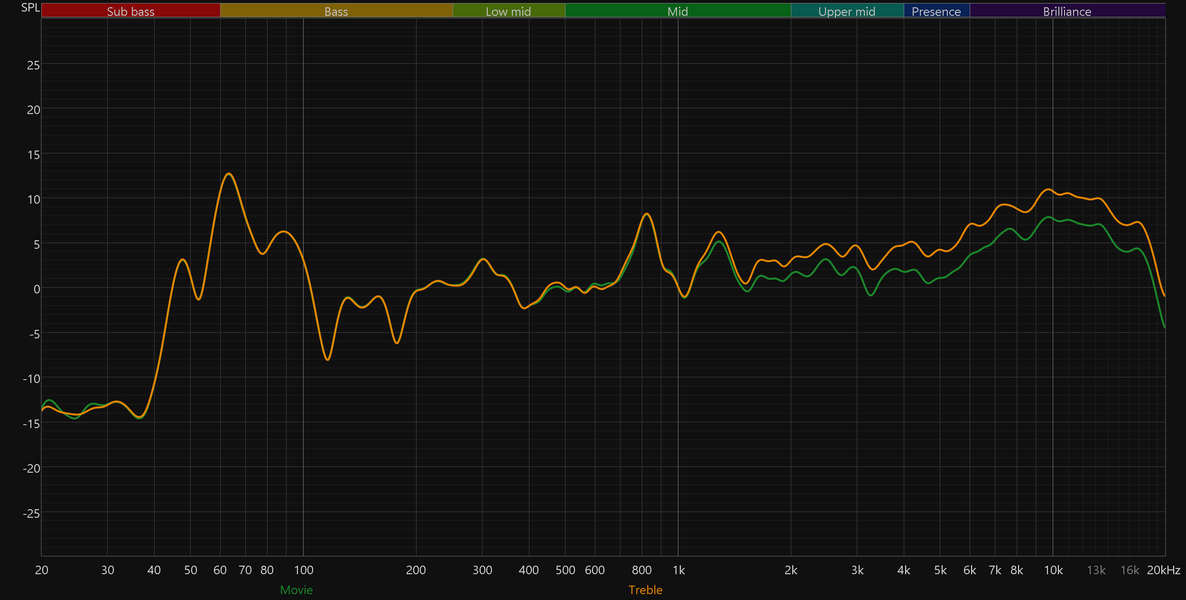Choose the Mid band header
This screenshot has height=600, width=1186.
678,11
